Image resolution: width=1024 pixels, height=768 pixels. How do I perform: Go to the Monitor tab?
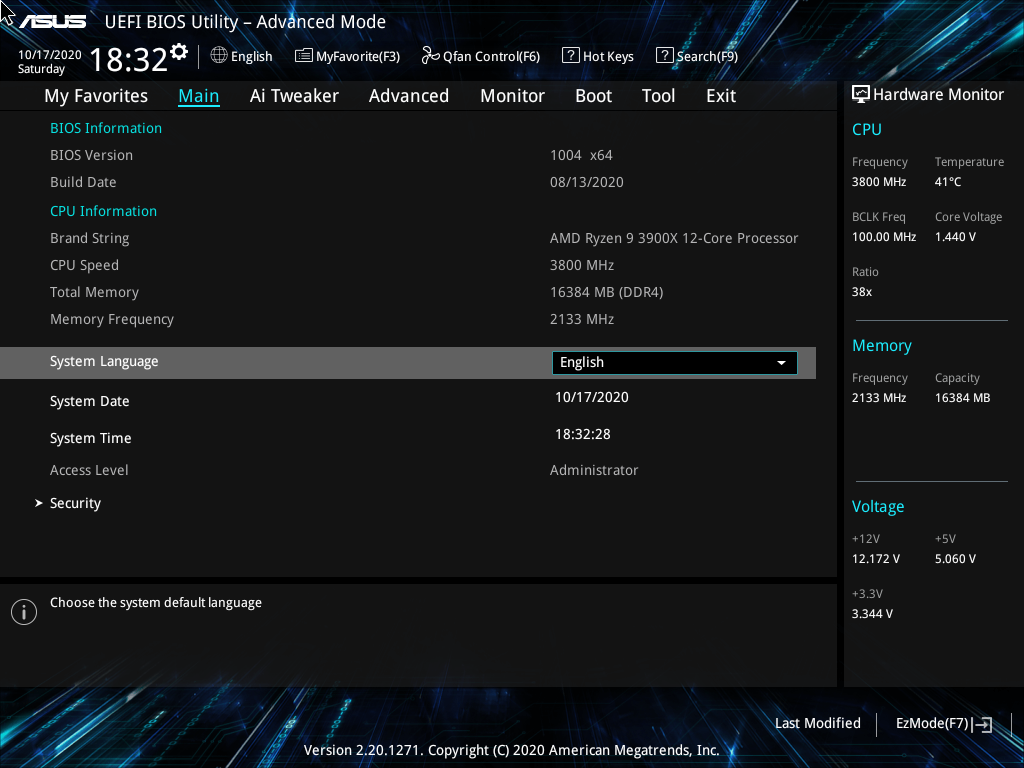click(x=513, y=96)
